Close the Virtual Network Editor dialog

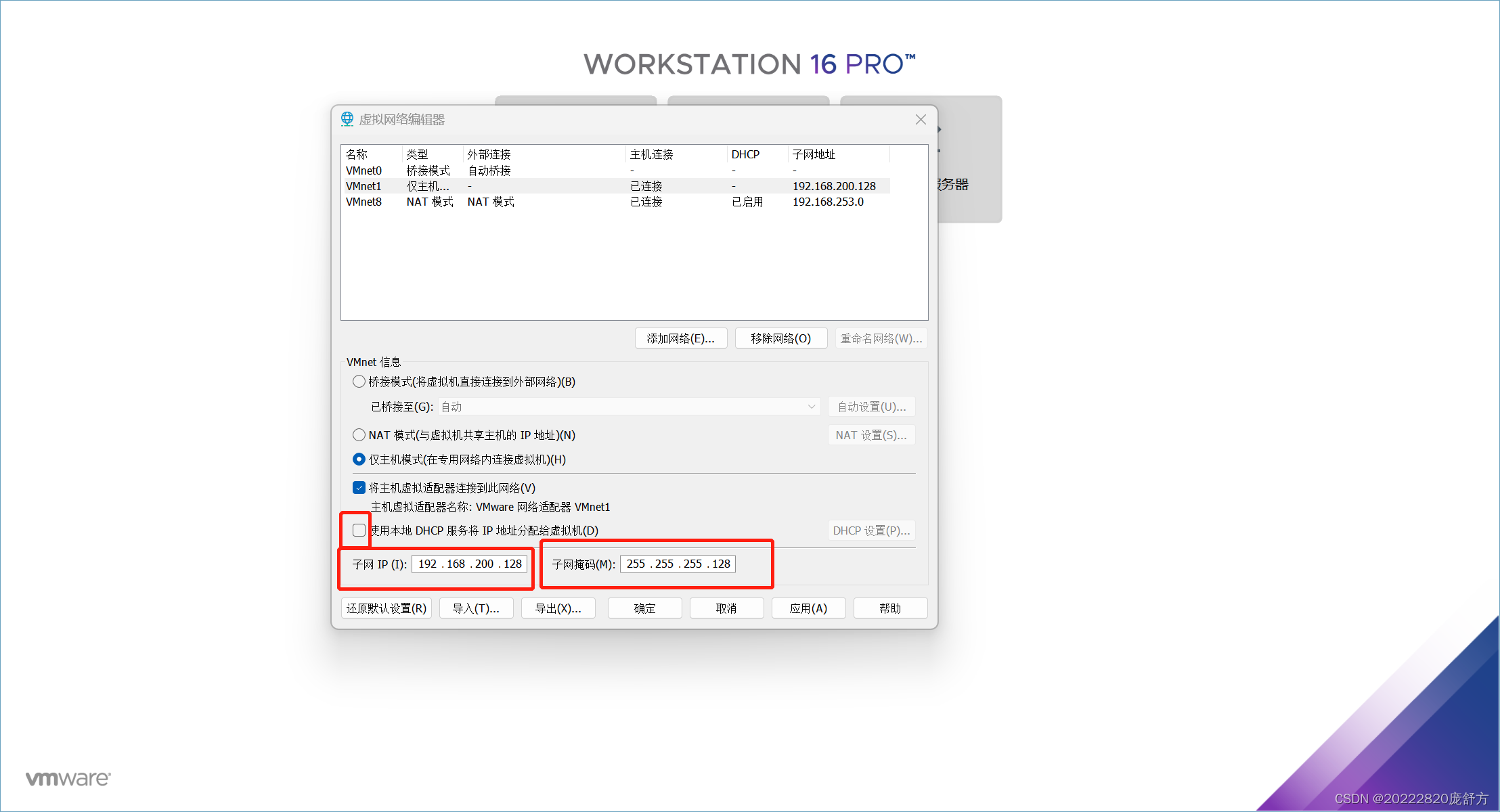pos(921,120)
